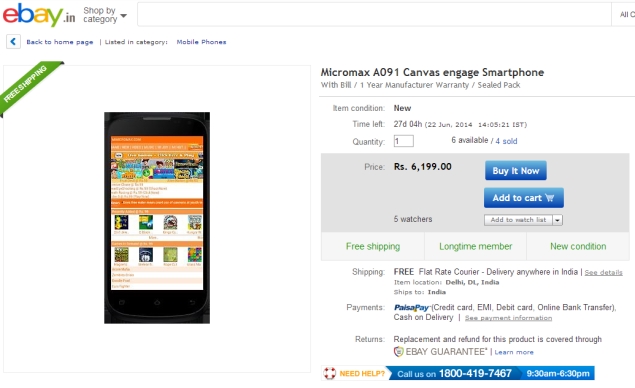This screenshot has width=635, height=388.
Task: Click the Need Help lifebuoy icon
Action: pyautogui.click(x=330, y=373)
